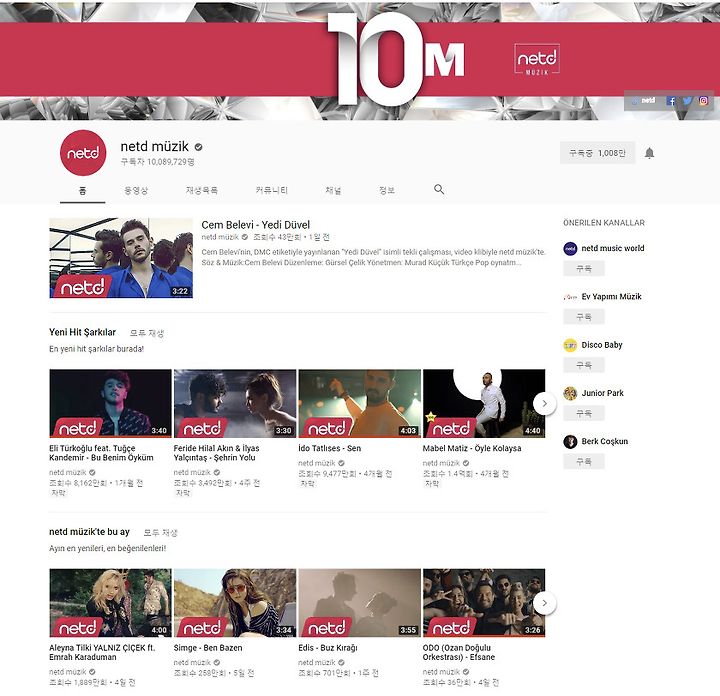Click the netd music world channel avatar

coord(570,248)
